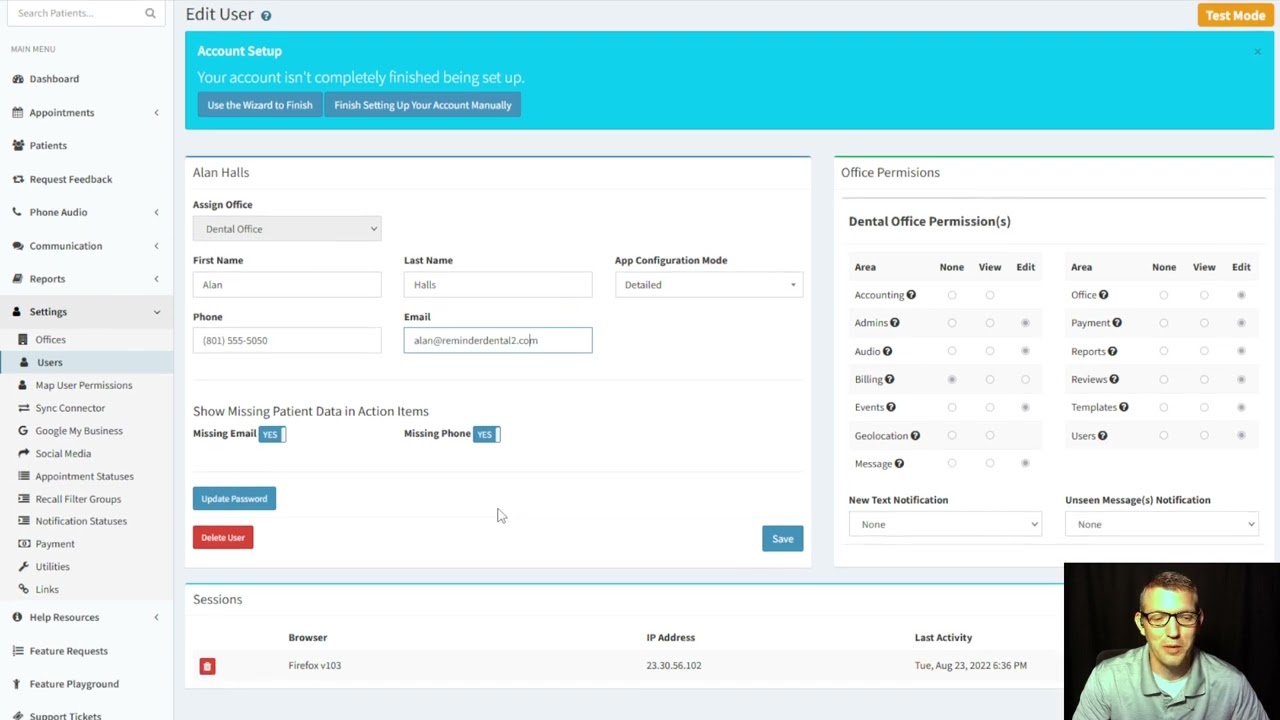
Task: Click the Payment permission help icon
Action: 1117,323
